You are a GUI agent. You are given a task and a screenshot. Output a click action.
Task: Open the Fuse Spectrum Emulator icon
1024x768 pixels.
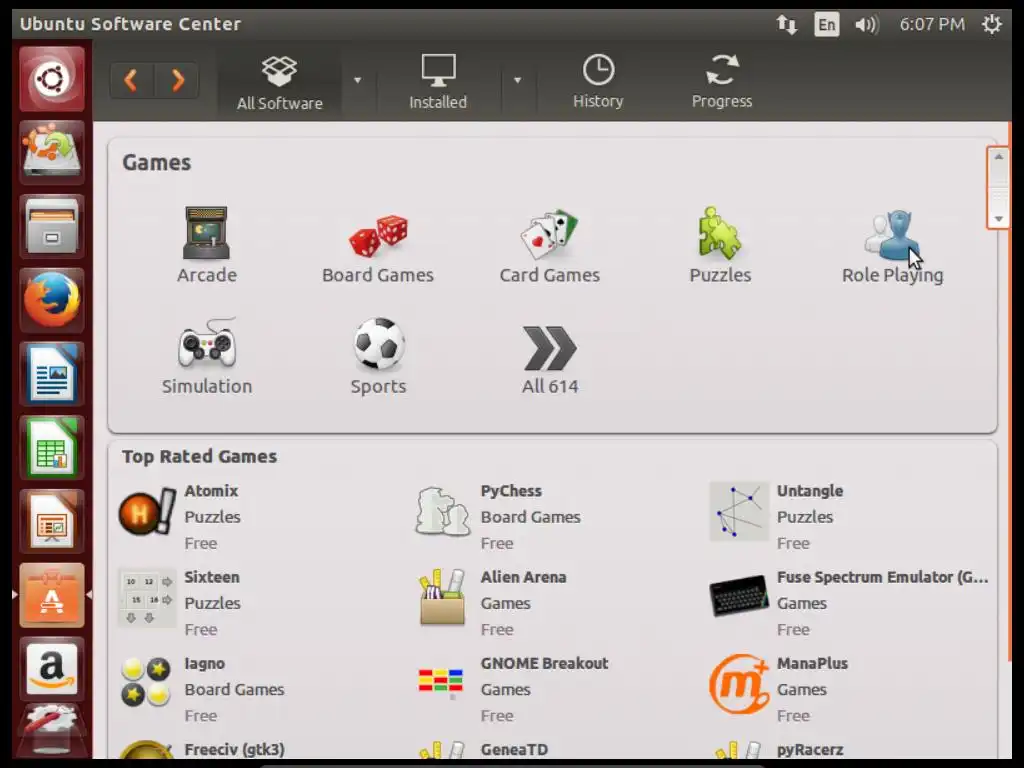(x=739, y=596)
